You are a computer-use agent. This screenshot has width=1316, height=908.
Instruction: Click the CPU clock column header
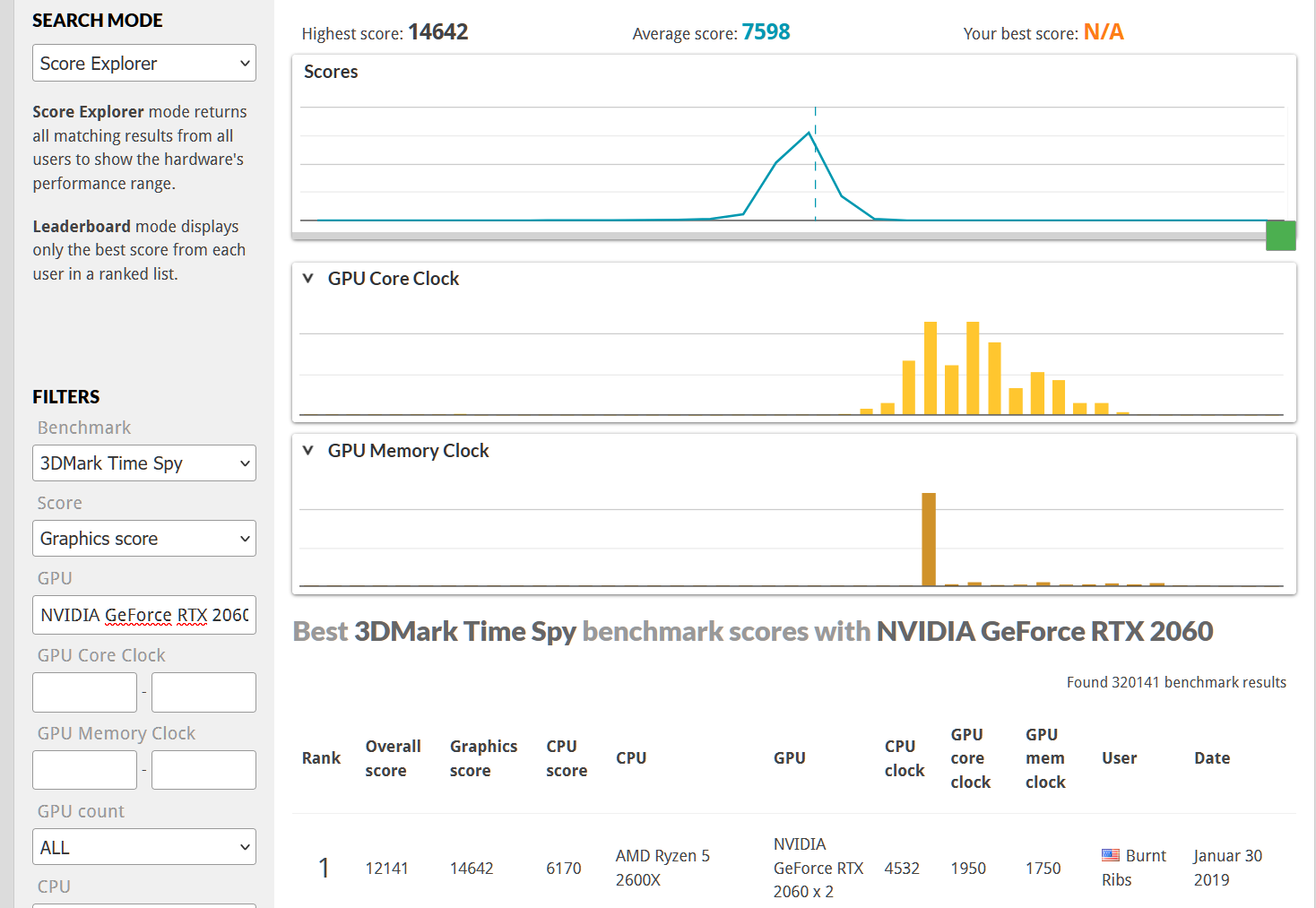click(905, 758)
